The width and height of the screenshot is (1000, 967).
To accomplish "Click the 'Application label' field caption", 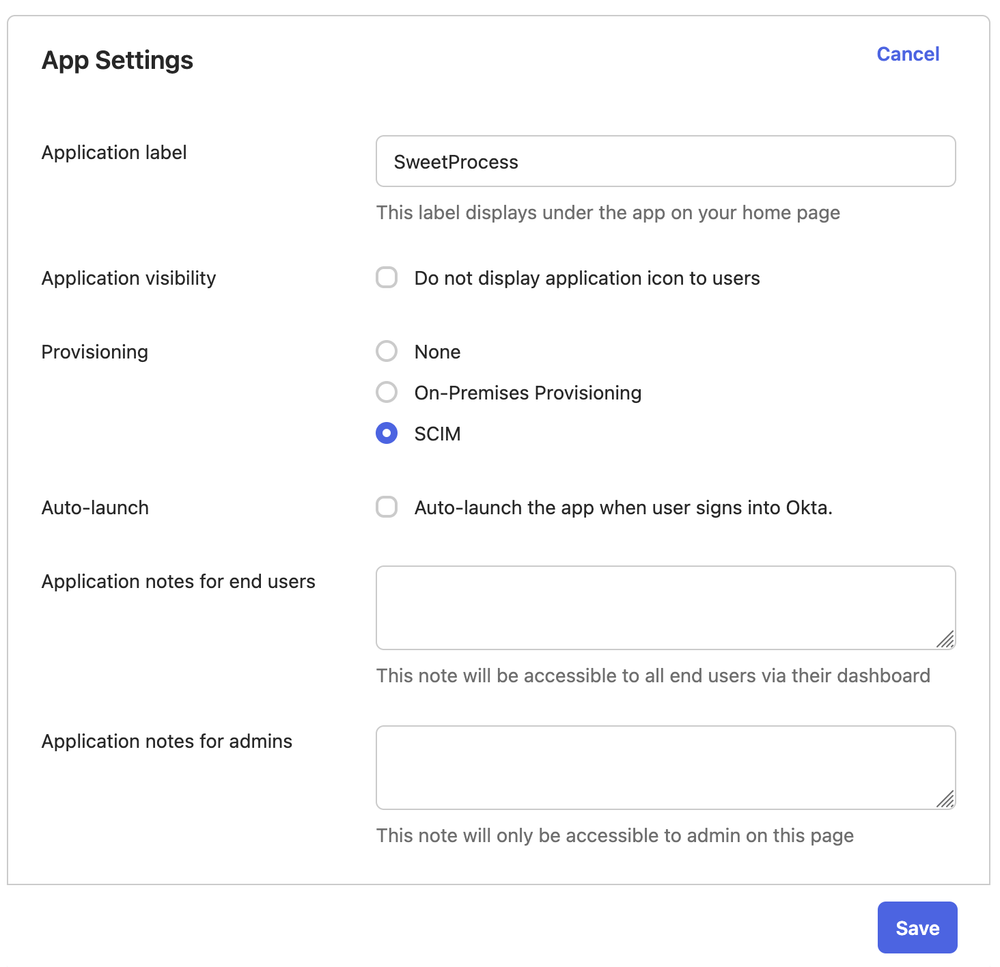I will (114, 152).
